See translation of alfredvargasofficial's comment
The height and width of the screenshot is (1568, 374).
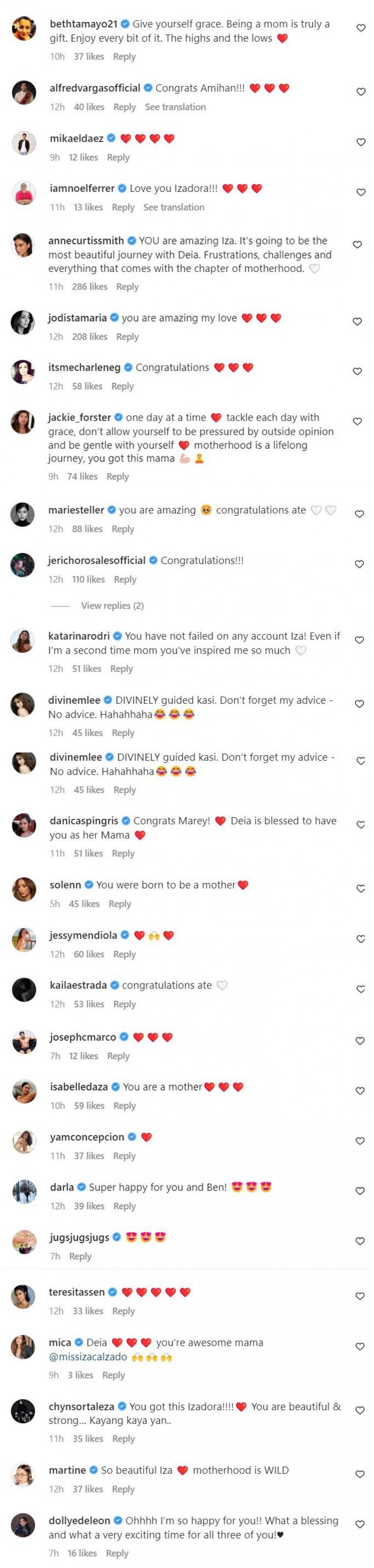(x=175, y=107)
